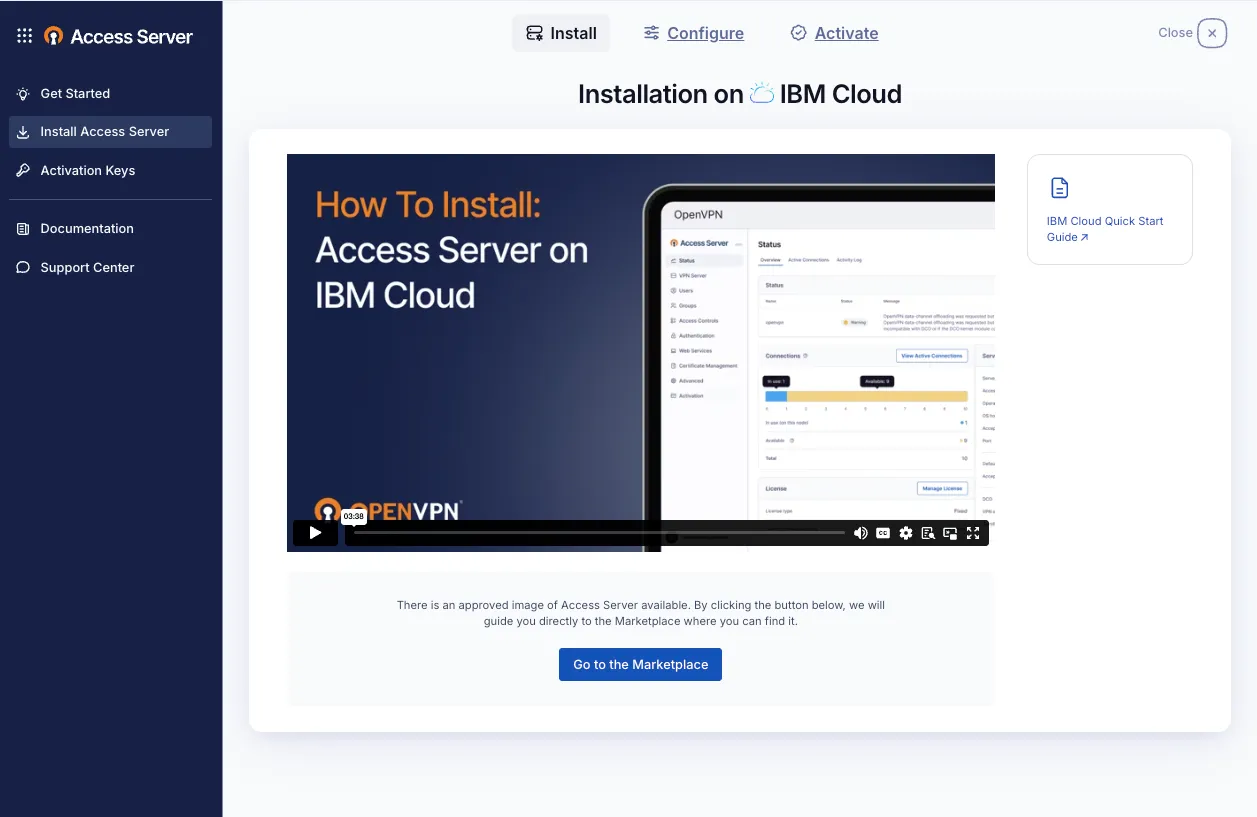
Task: Switch to the Configure step tab
Action: tap(694, 33)
